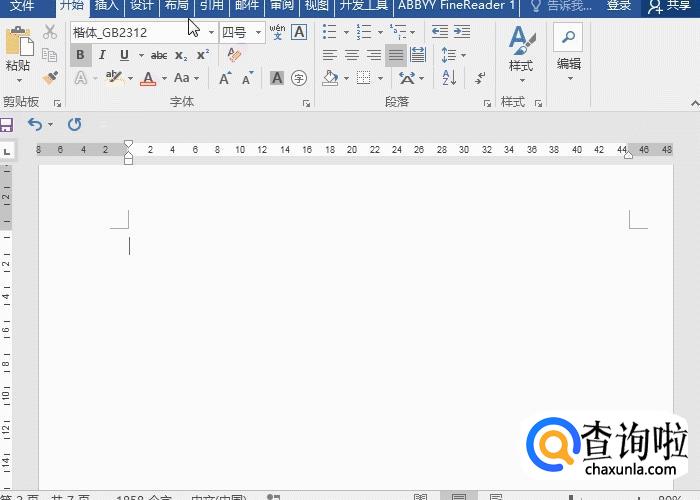The height and width of the screenshot is (500, 700).
Task: Clear all formatting with the eraser icon
Action: coord(234,55)
